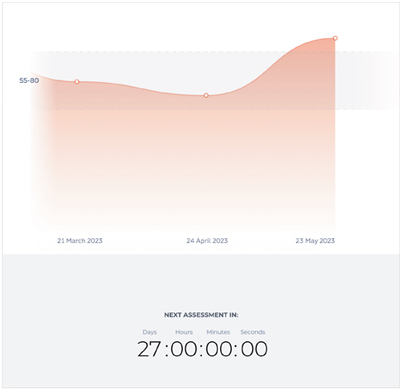400x389 pixels.
Task: Select the 24 April 2023 date label
Action: pos(207,241)
